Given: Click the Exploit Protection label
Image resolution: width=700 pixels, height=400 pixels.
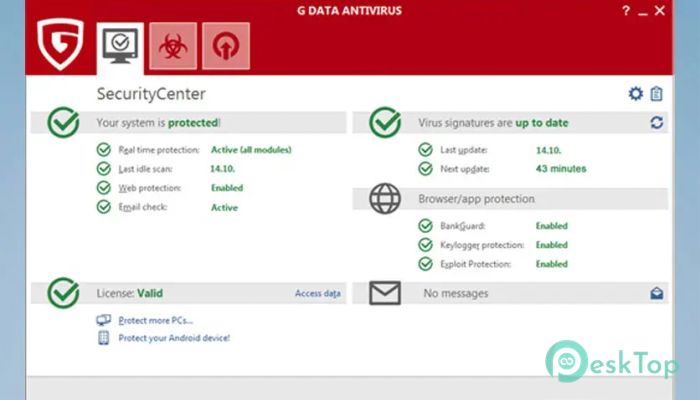Looking at the screenshot, I should coord(475,264).
